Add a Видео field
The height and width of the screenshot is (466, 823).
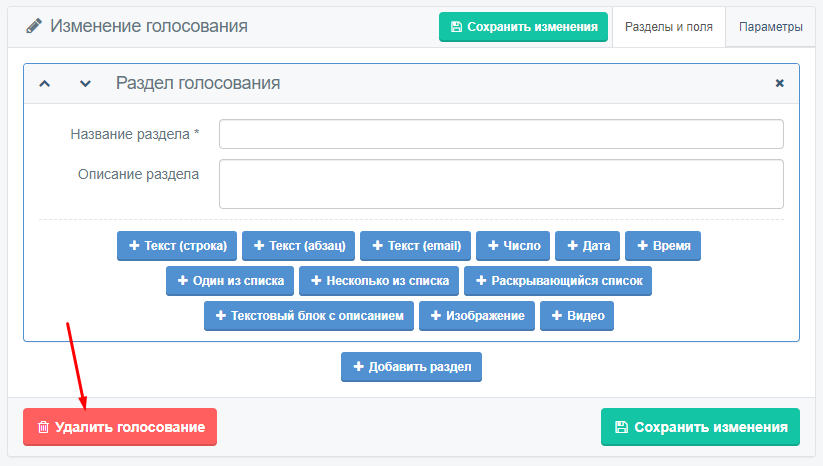pos(577,316)
